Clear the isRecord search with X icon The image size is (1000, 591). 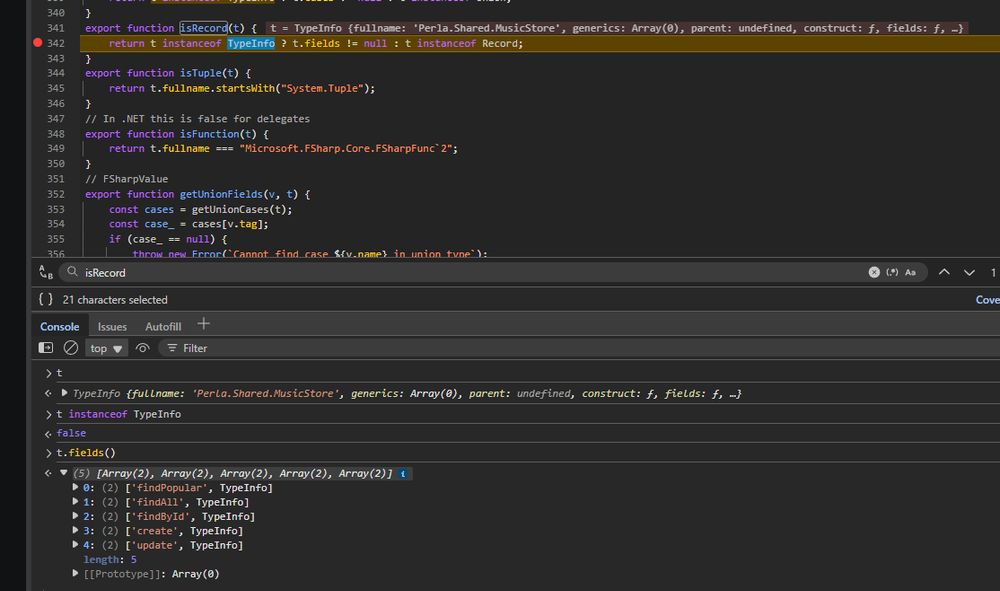tap(874, 272)
